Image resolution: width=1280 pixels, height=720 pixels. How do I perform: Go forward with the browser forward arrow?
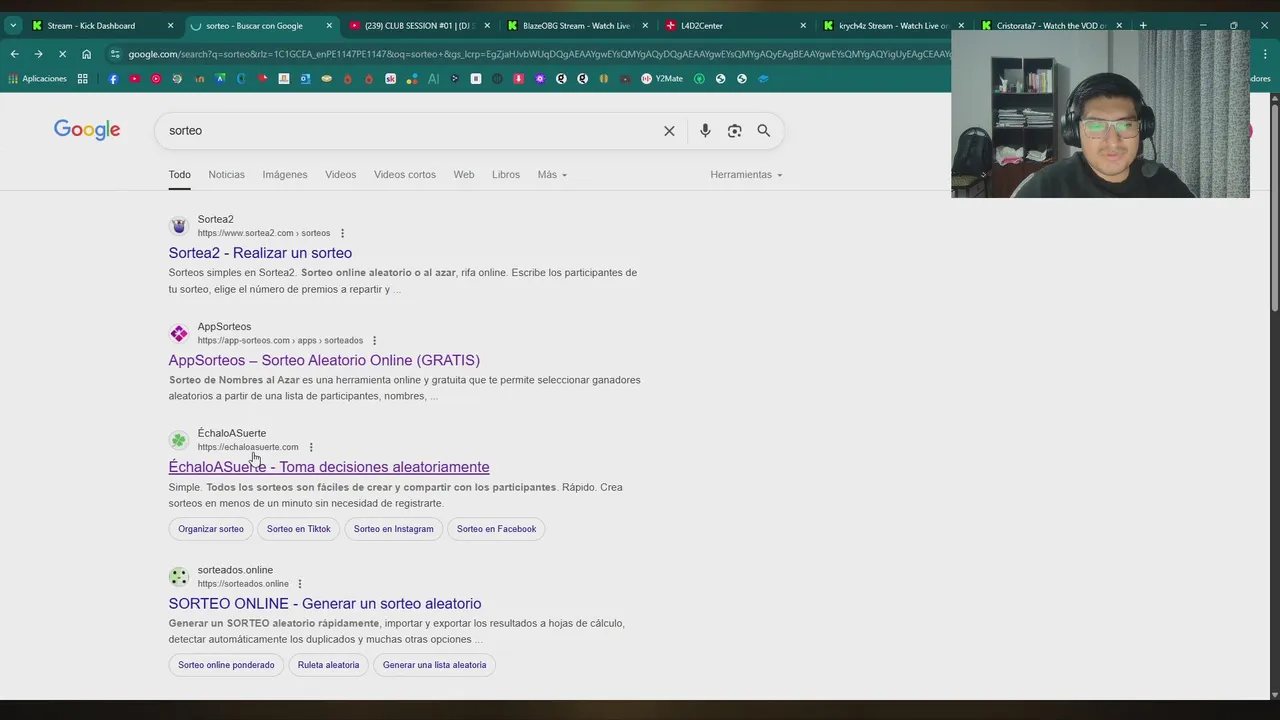(38, 54)
